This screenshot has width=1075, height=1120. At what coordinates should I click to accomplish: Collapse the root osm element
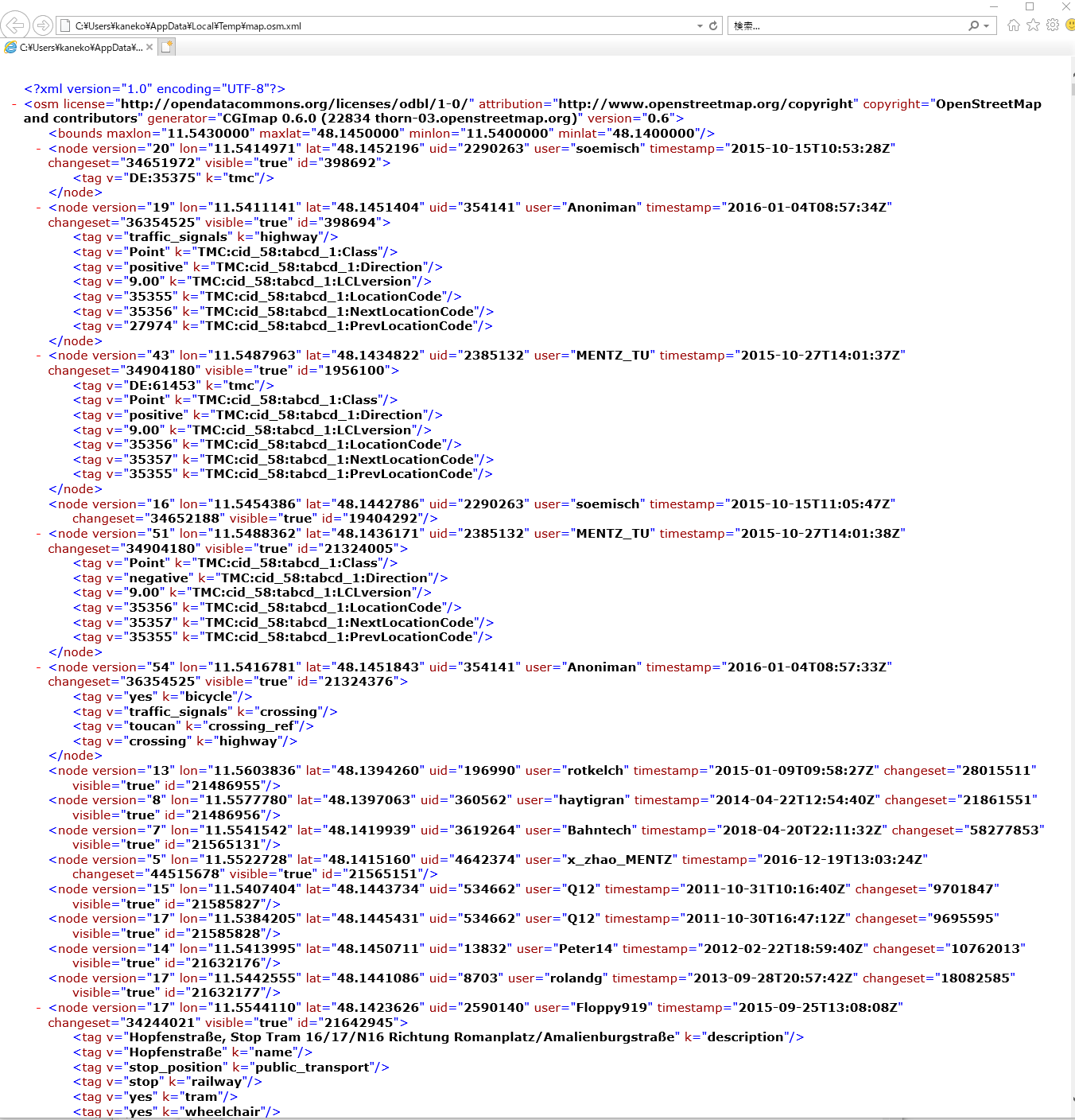(x=14, y=104)
